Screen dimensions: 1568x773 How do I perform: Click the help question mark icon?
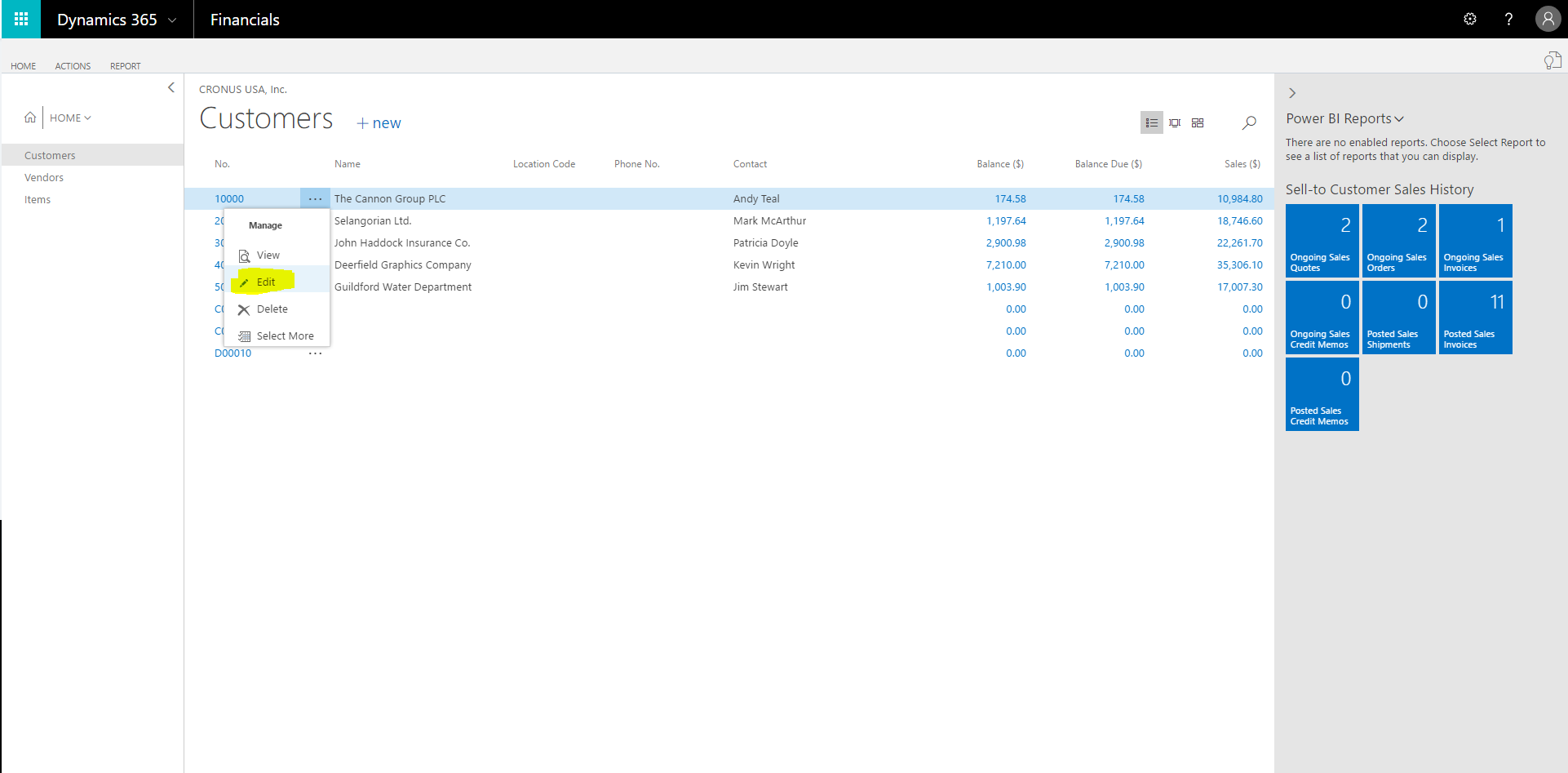(1508, 19)
